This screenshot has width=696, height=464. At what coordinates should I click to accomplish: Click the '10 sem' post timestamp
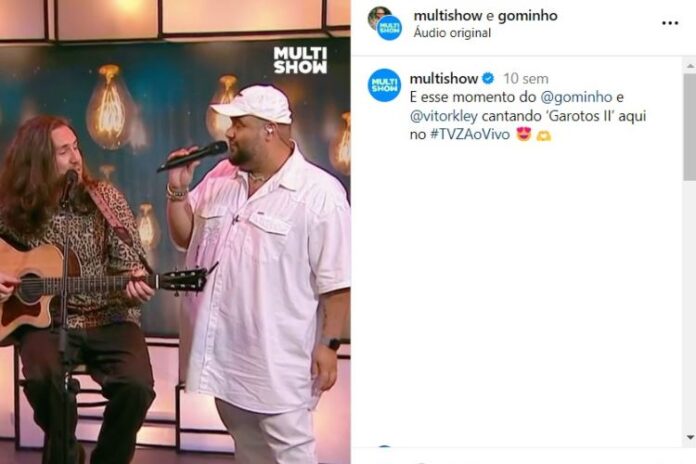pos(526,79)
